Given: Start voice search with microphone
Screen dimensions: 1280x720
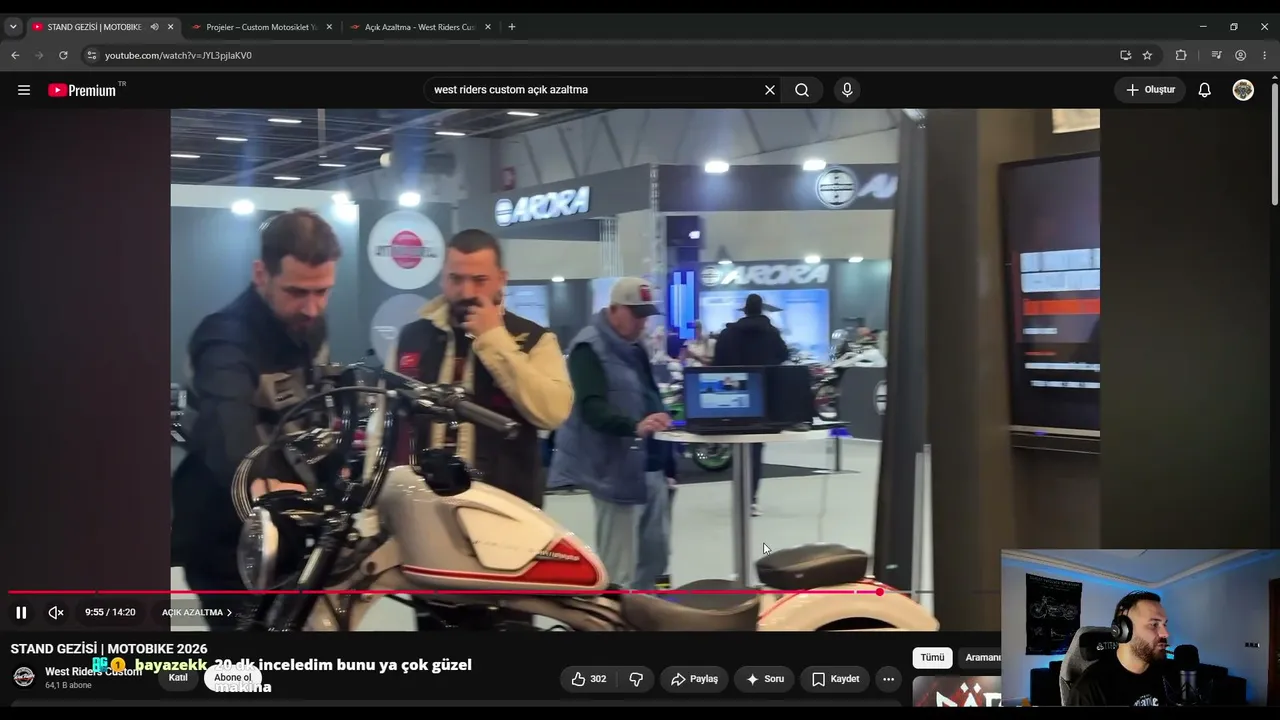Looking at the screenshot, I should (847, 90).
